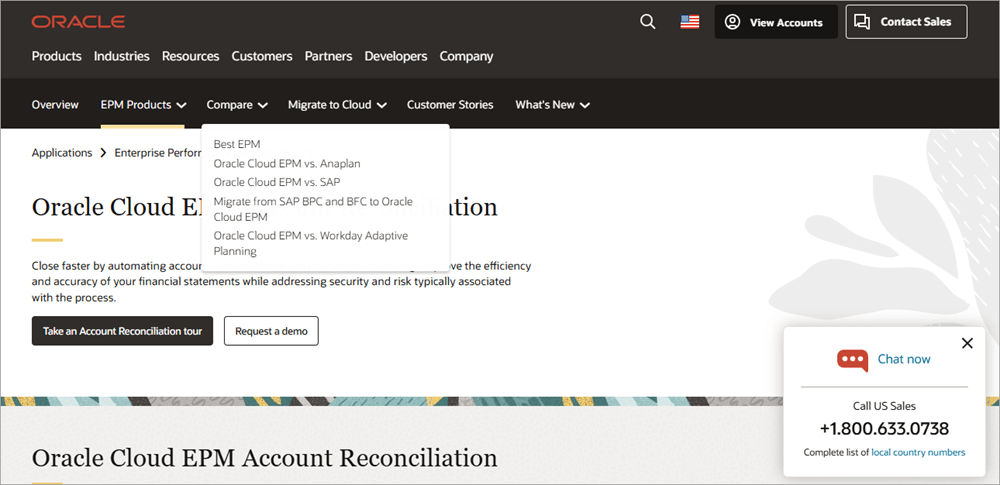Click Contact Sales button
Viewport: 1000px width, 485px height.
pyautogui.click(x=906, y=22)
